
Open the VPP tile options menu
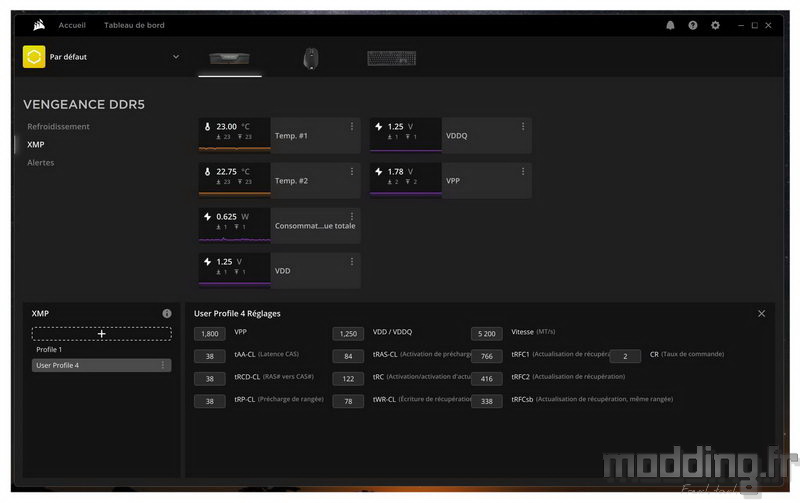pyautogui.click(x=523, y=171)
